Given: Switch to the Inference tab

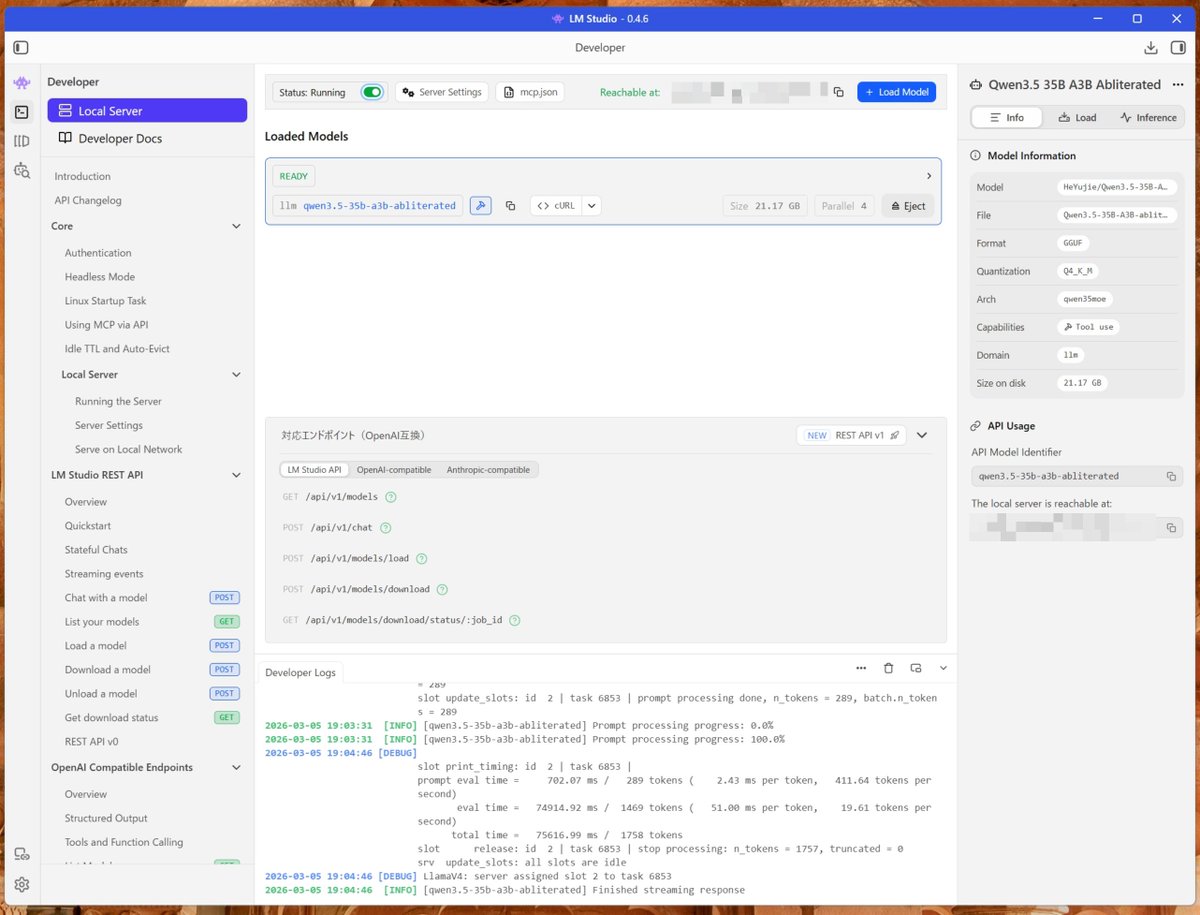Looking at the screenshot, I should (1148, 117).
